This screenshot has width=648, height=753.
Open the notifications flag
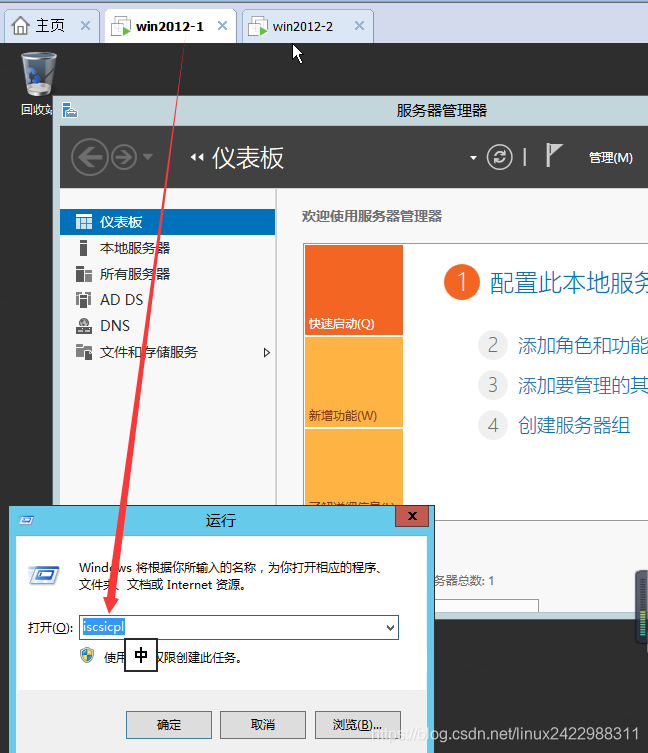pyautogui.click(x=554, y=155)
